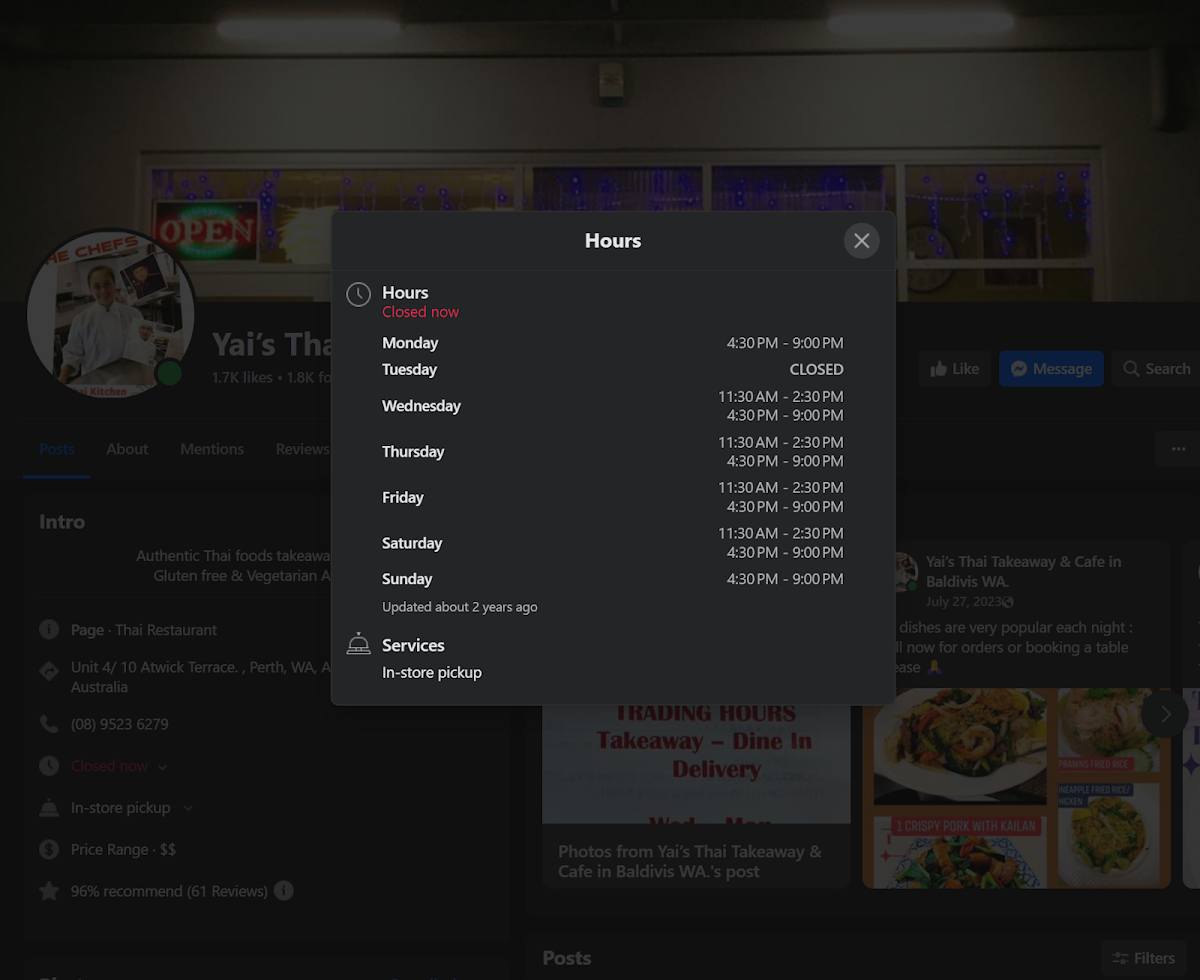This screenshot has width=1200, height=980.
Task: Click 'Thai Restaurant' category link
Action: [166, 630]
